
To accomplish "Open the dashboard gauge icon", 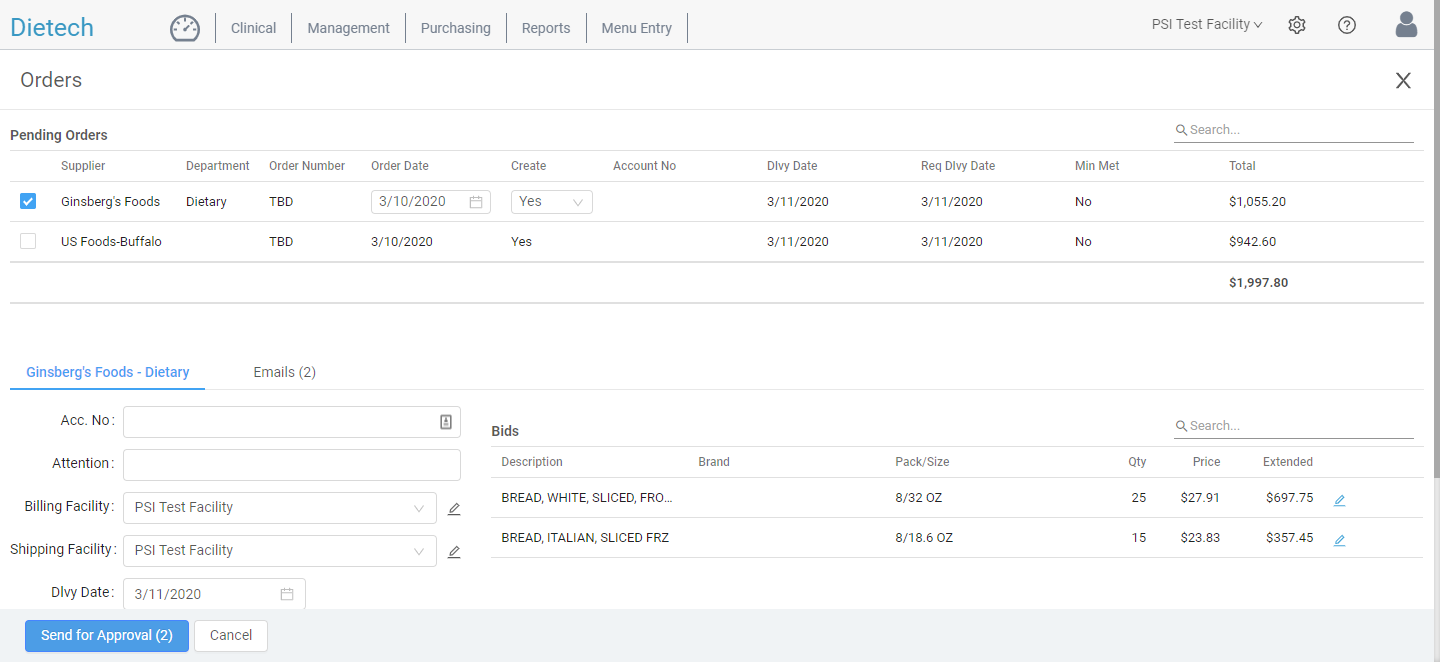I will click(x=185, y=28).
